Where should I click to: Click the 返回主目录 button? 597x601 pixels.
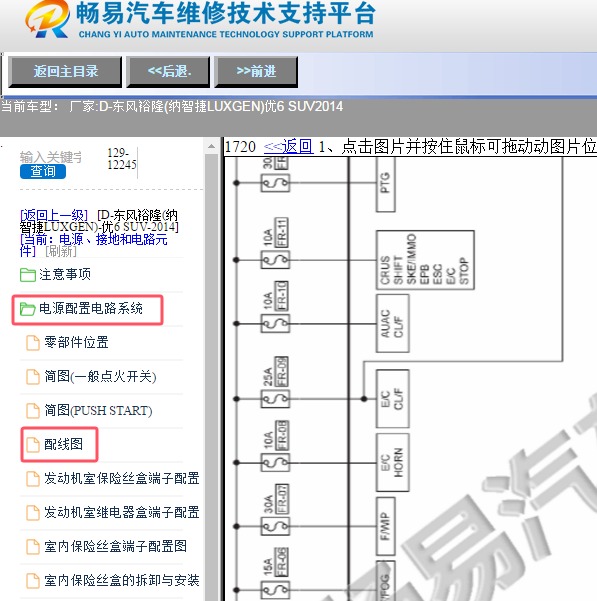[65, 72]
